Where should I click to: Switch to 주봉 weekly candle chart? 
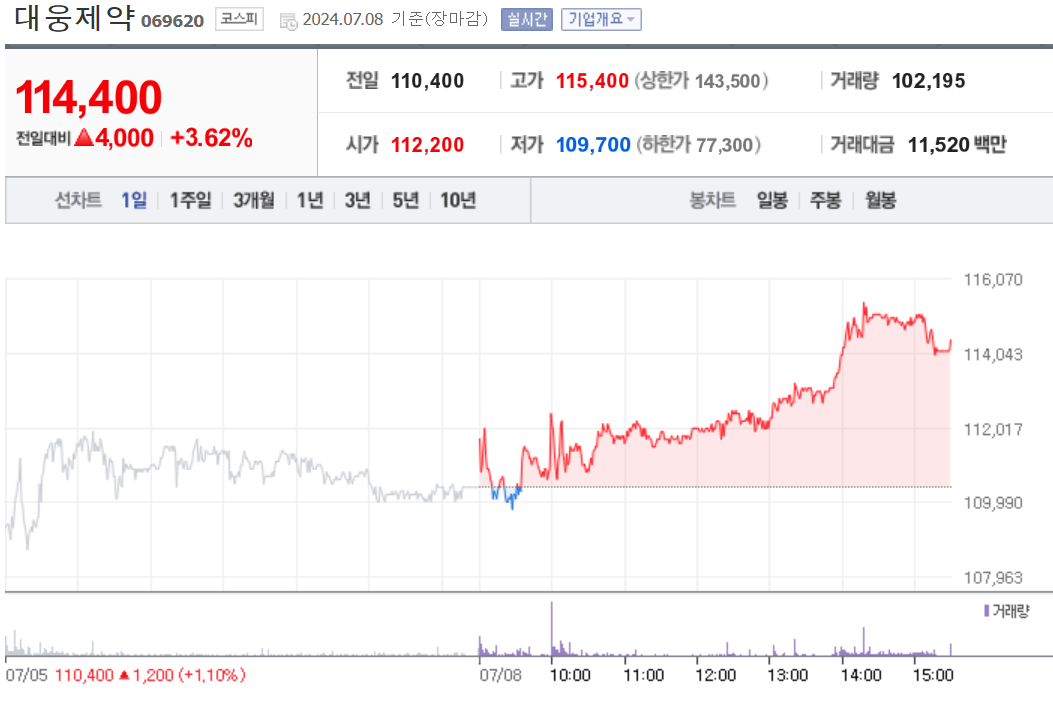coord(828,200)
